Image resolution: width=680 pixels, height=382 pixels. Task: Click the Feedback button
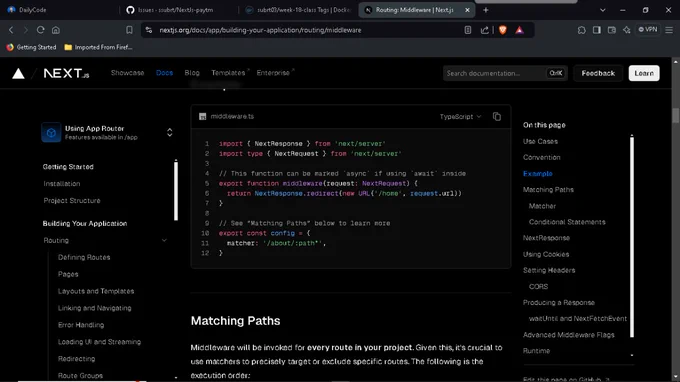pyautogui.click(x=598, y=73)
